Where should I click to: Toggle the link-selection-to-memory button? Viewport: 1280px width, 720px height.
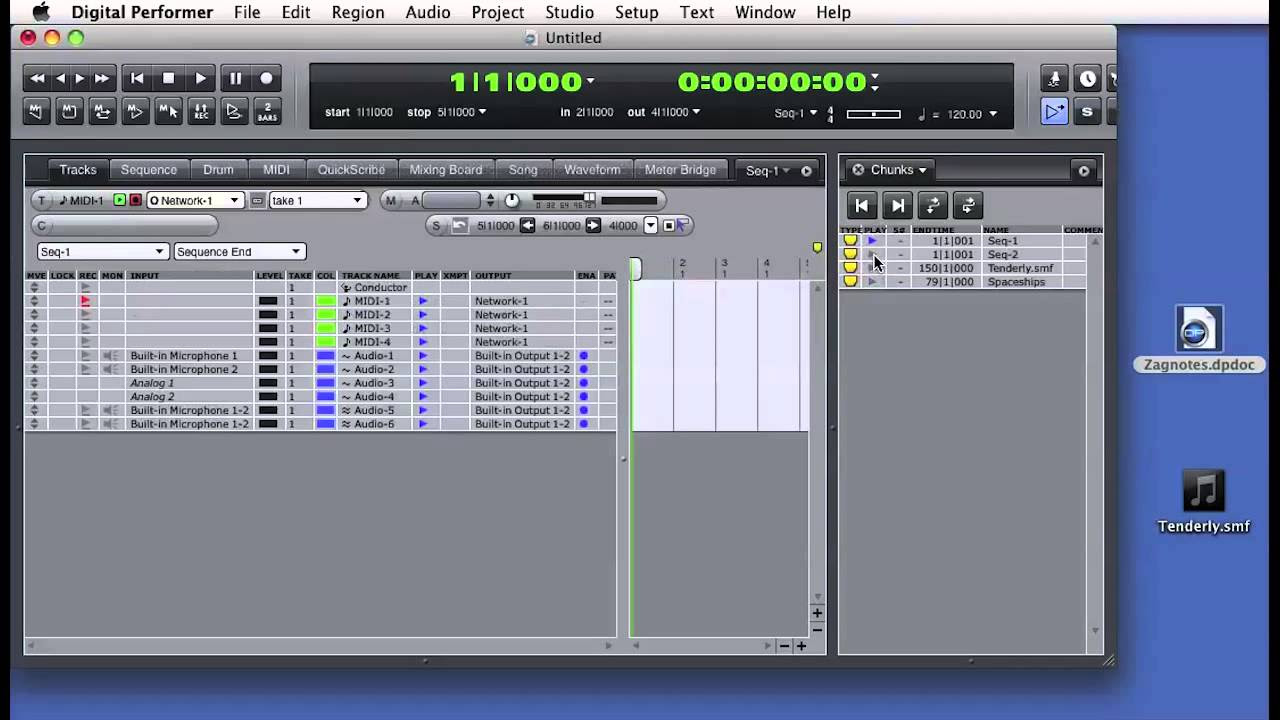[168, 111]
